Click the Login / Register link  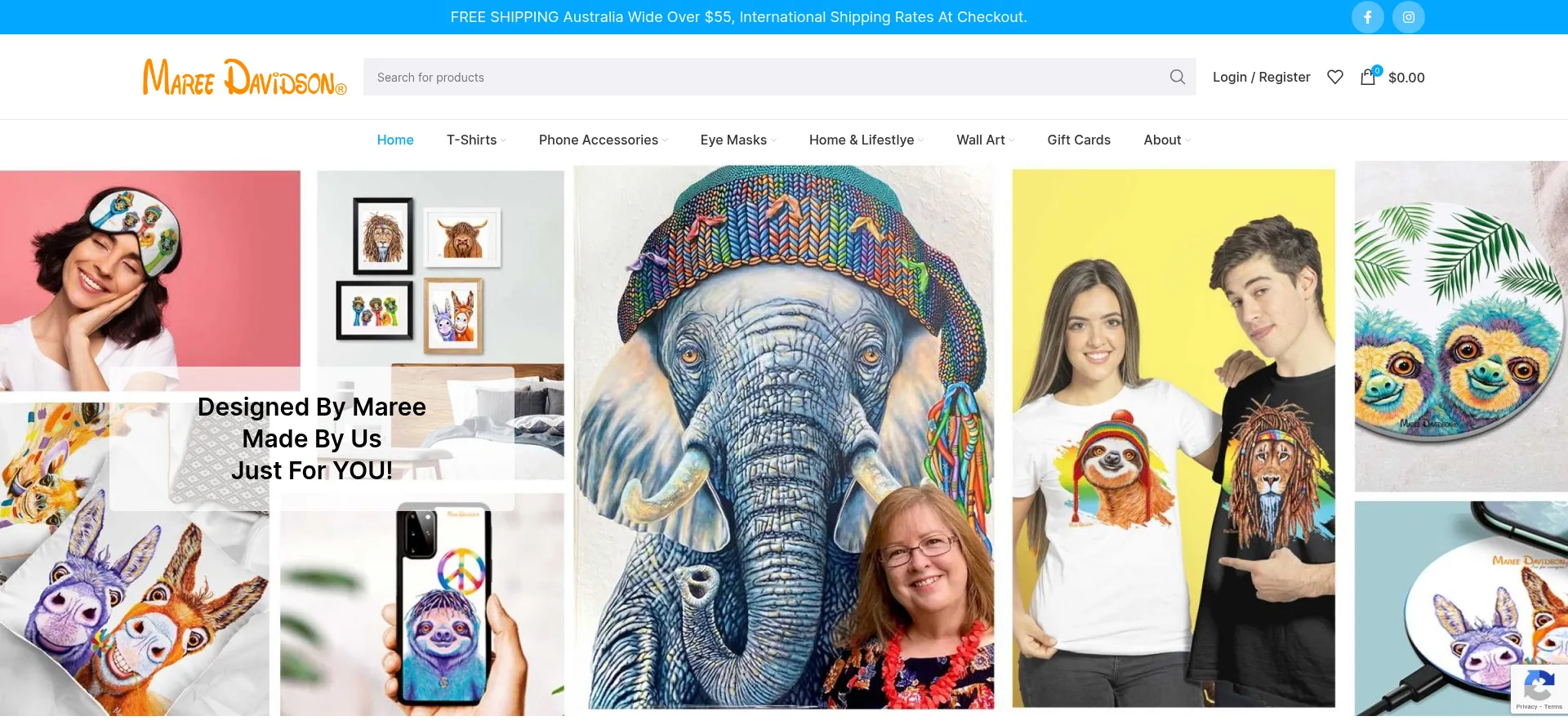pyautogui.click(x=1261, y=77)
